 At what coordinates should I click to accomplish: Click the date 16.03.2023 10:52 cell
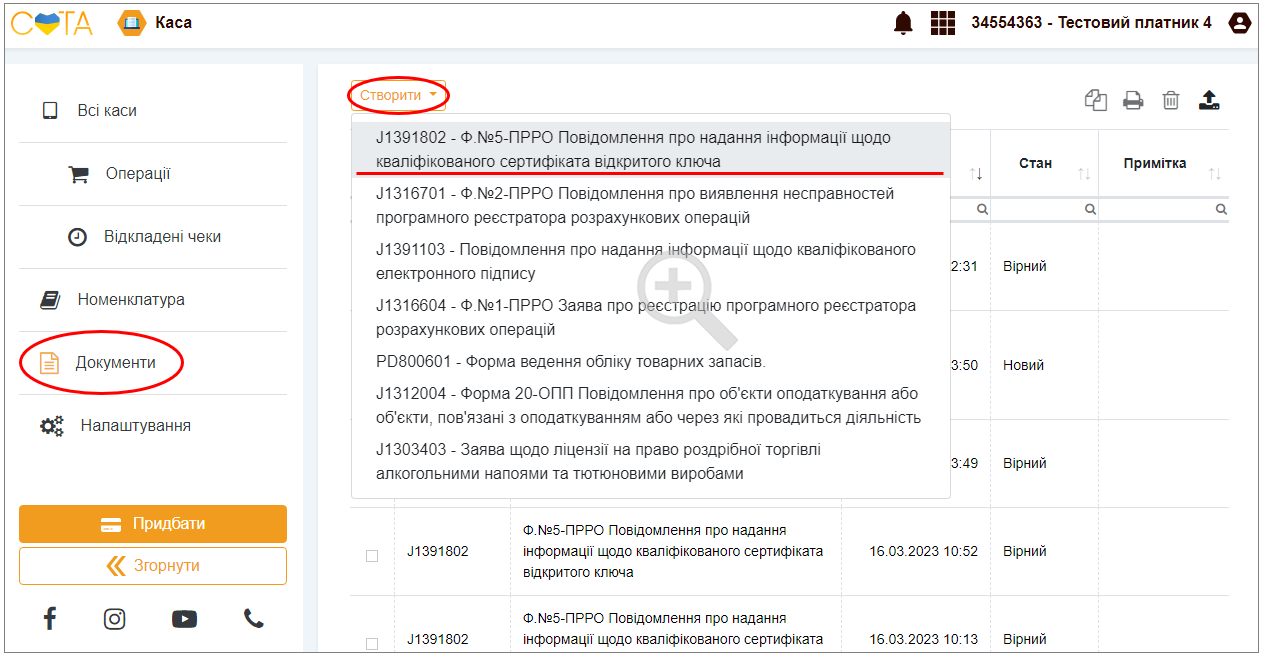click(x=923, y=552)
